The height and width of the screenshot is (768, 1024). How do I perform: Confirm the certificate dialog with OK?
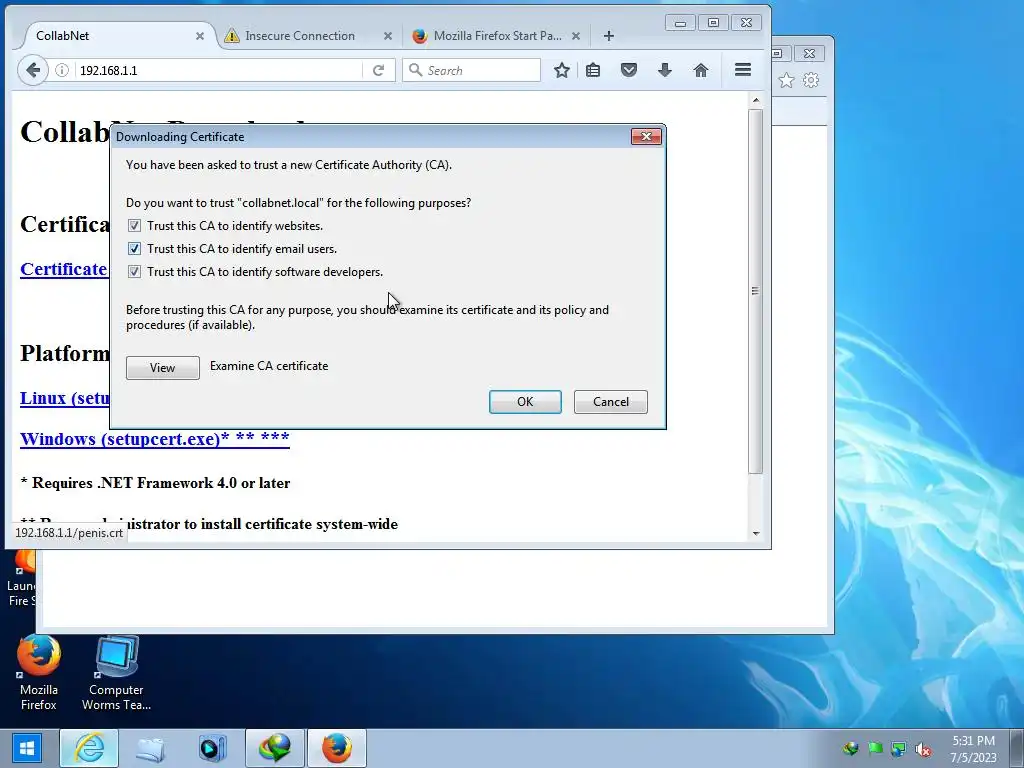tap(525, 402)
